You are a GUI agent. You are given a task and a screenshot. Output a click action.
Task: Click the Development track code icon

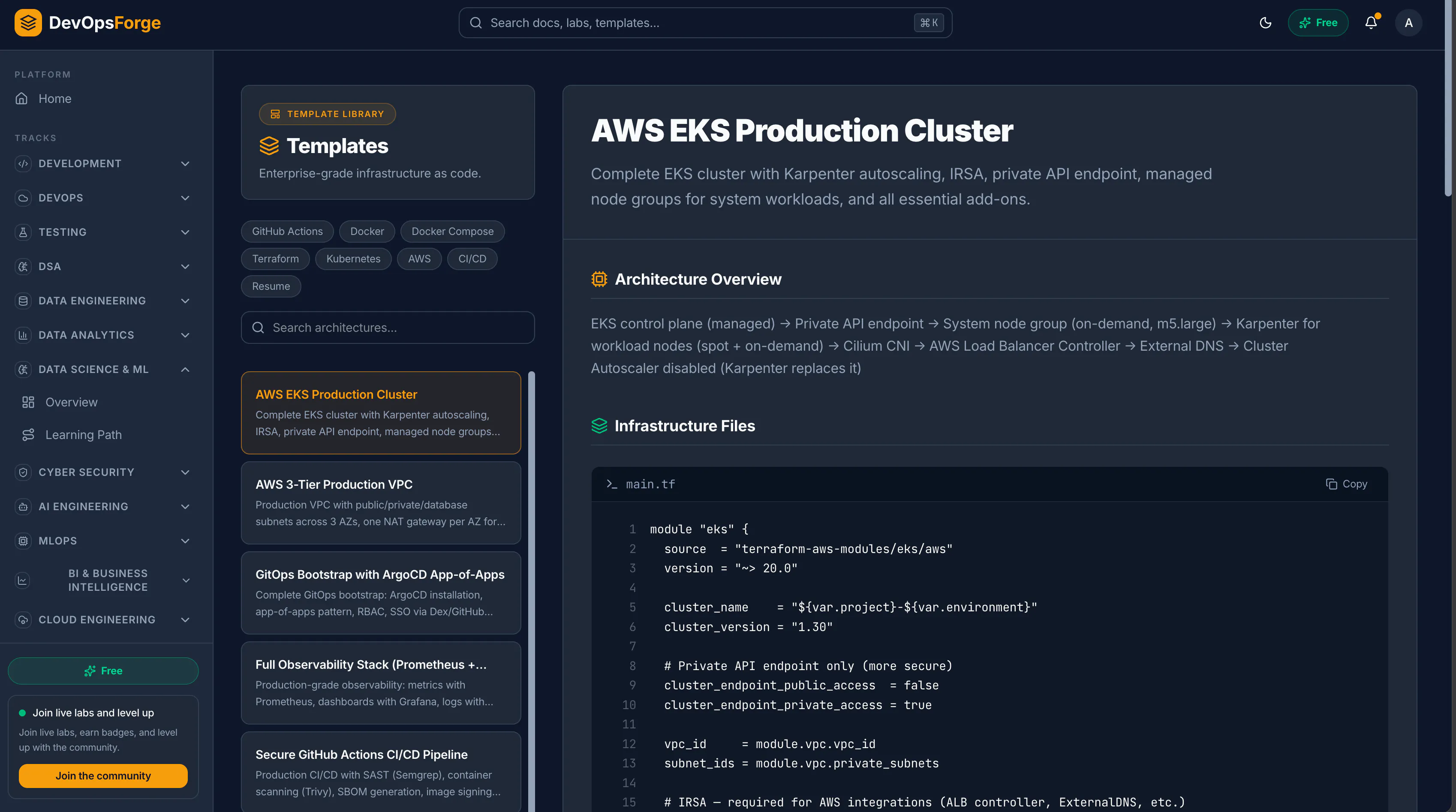[23, 164]
